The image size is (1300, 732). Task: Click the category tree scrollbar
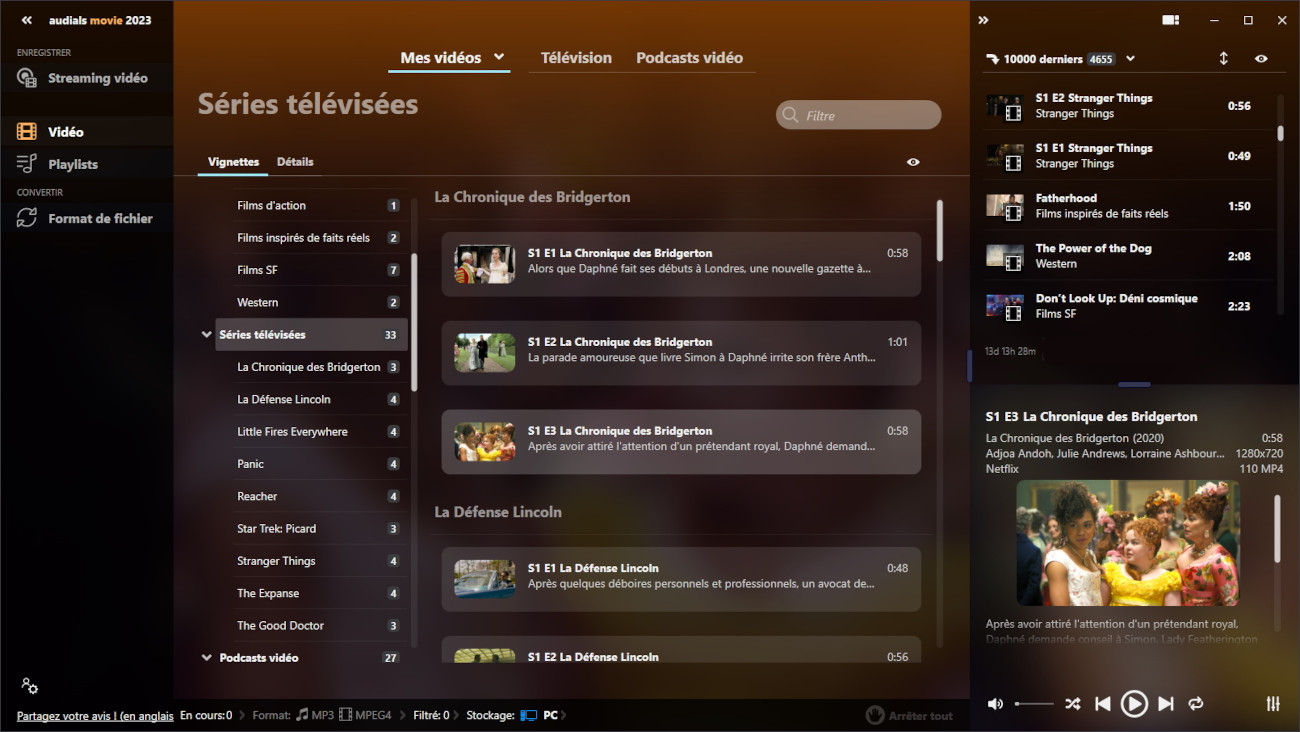click(x=414, y=322)
